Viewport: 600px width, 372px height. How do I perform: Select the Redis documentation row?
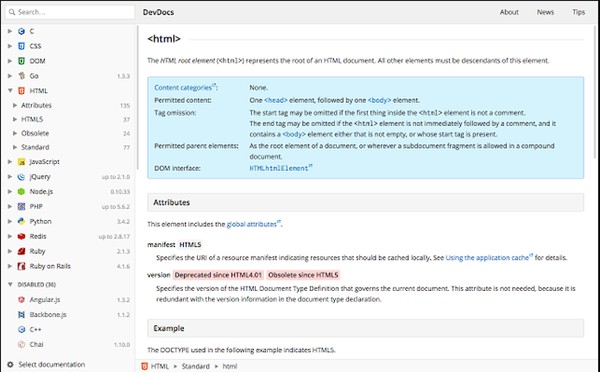pyautogui.click(x=68, y=237)
